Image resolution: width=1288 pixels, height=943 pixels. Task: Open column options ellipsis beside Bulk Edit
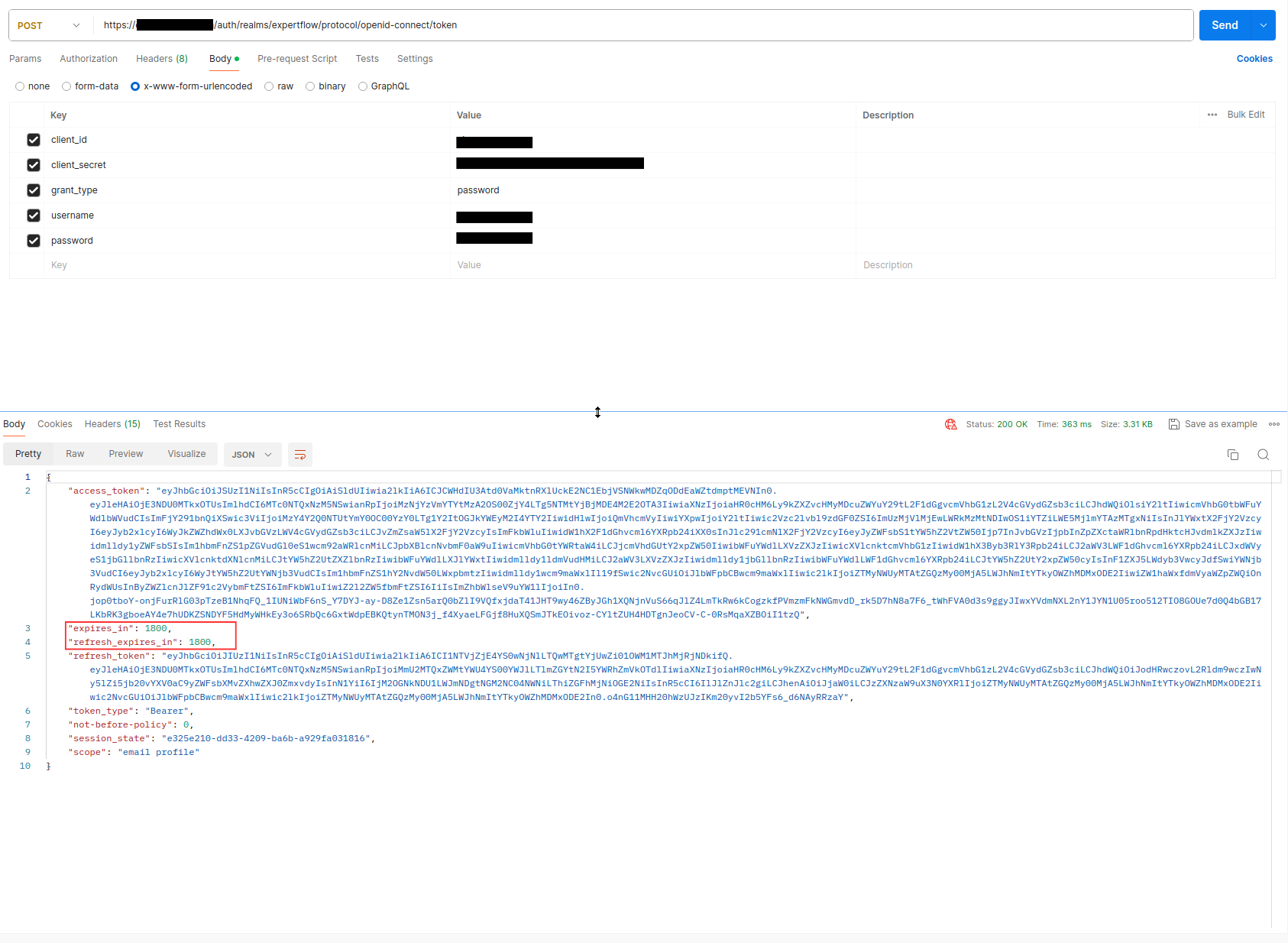click(1212, 115)
